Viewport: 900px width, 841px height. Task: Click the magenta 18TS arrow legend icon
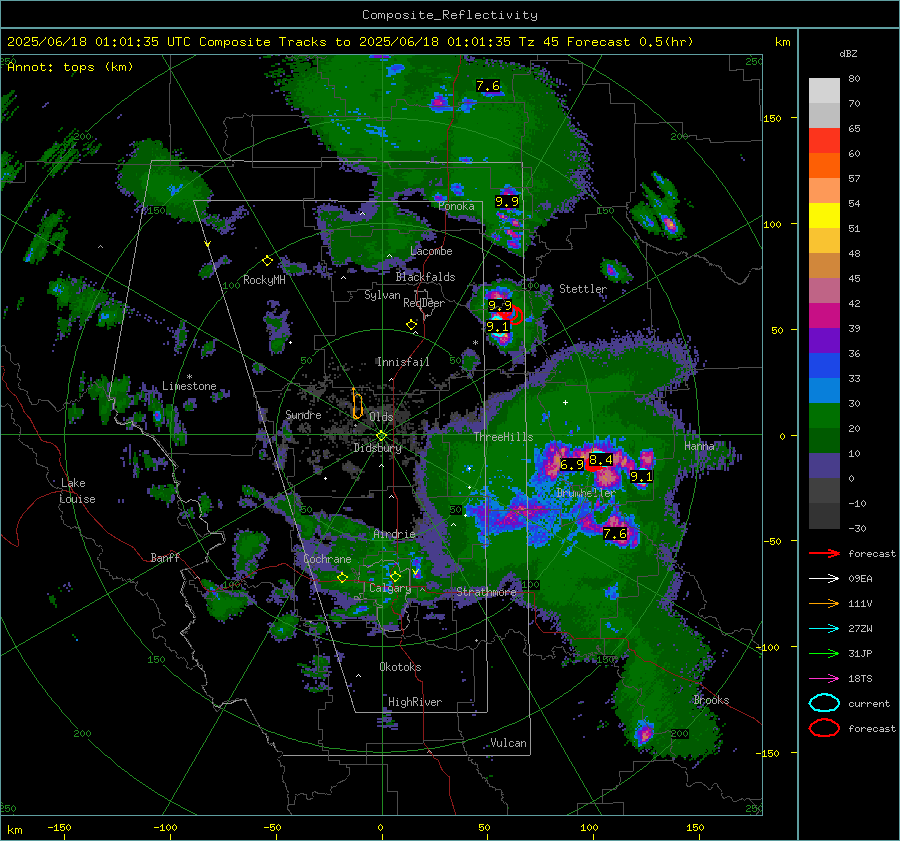(x=824, y=679)
